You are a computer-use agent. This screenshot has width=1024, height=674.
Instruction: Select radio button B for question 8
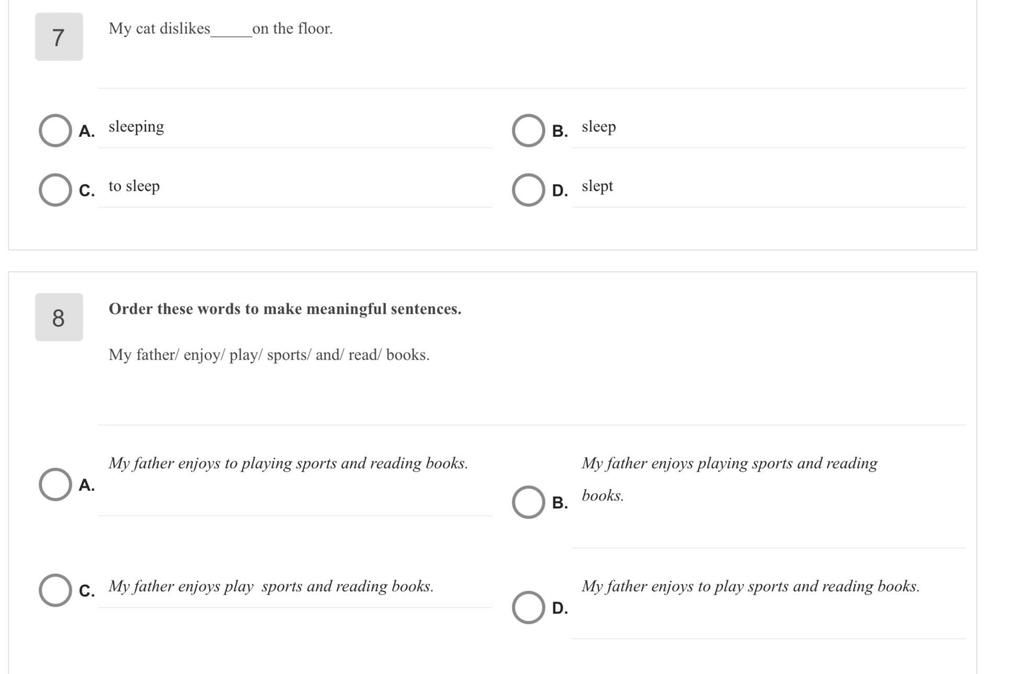(528, 502)
